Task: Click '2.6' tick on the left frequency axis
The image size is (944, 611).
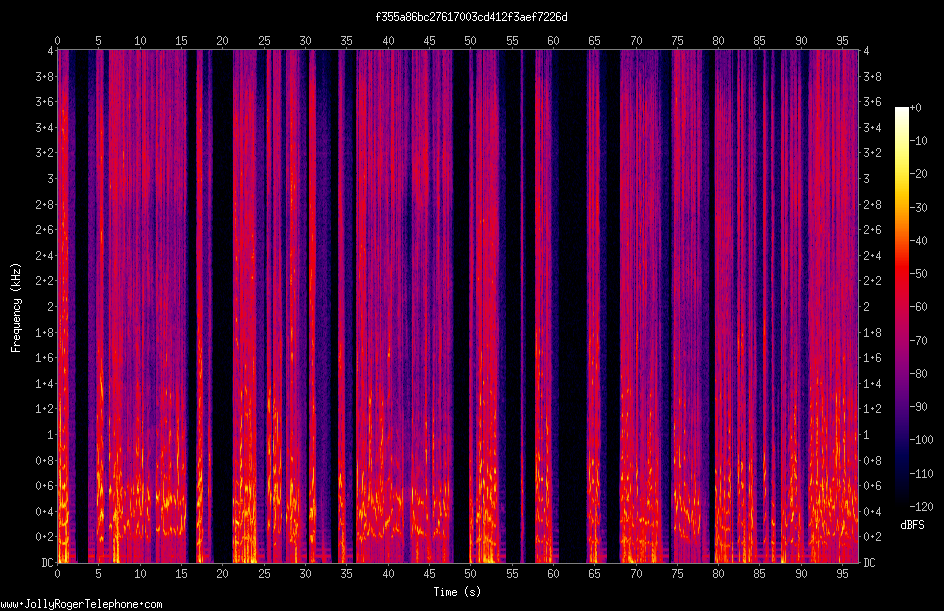Action: [45, 230]
